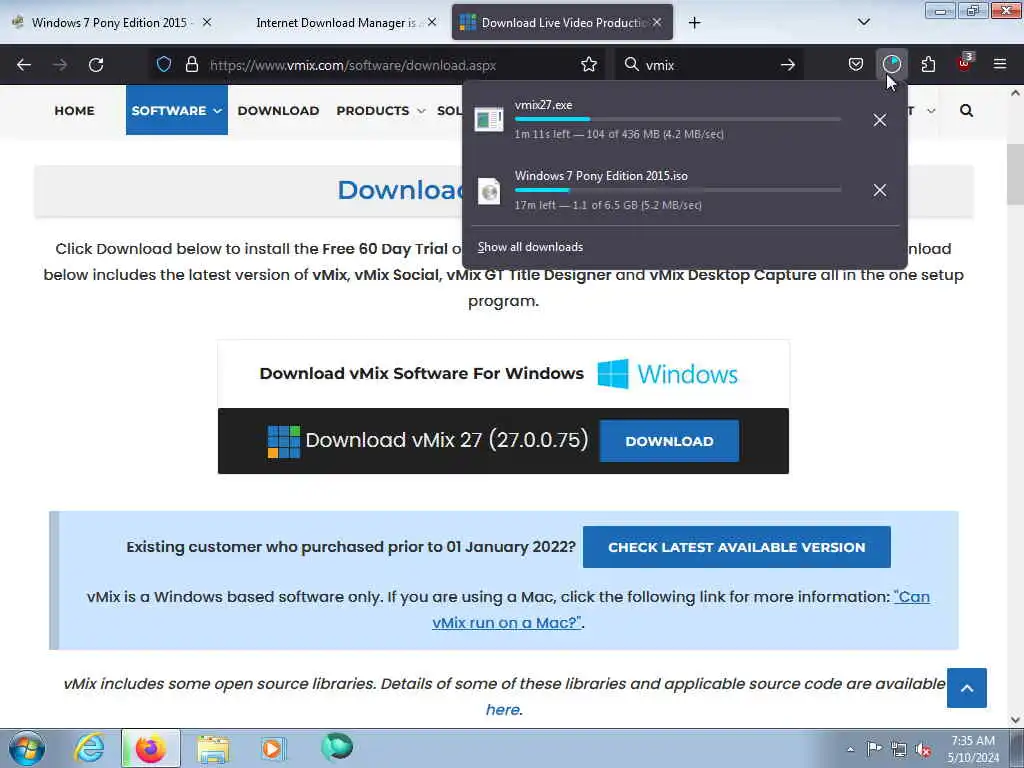The height and width of the screenshot is (768, 1024).
Task: Toggle the downloads panel toolbar icon
Action: [891, 64]
